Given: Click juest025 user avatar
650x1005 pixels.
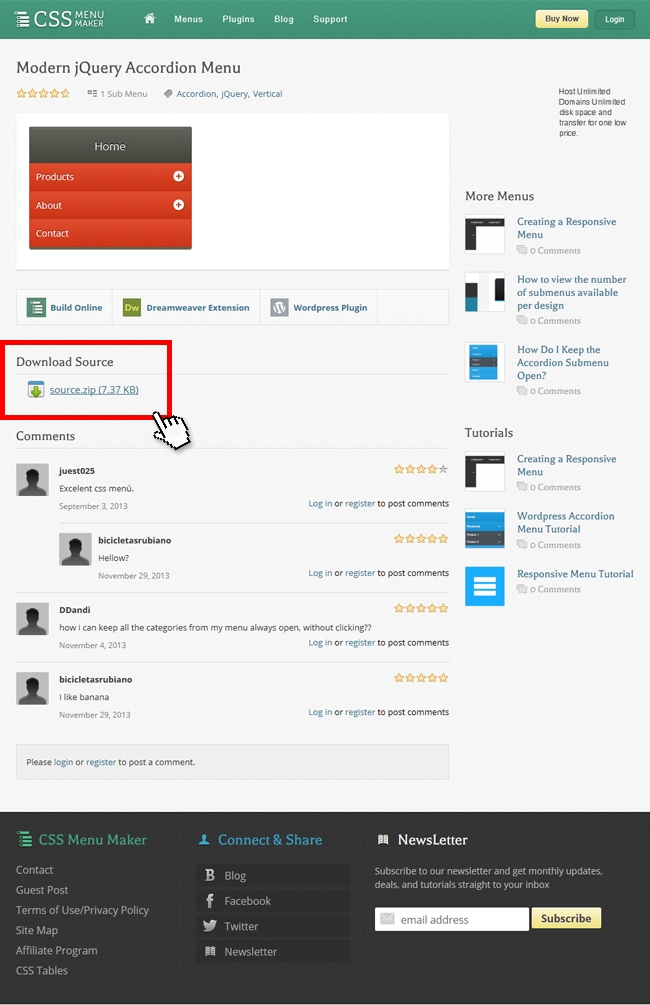Looking at the screenshot, I should coord(32,479).
